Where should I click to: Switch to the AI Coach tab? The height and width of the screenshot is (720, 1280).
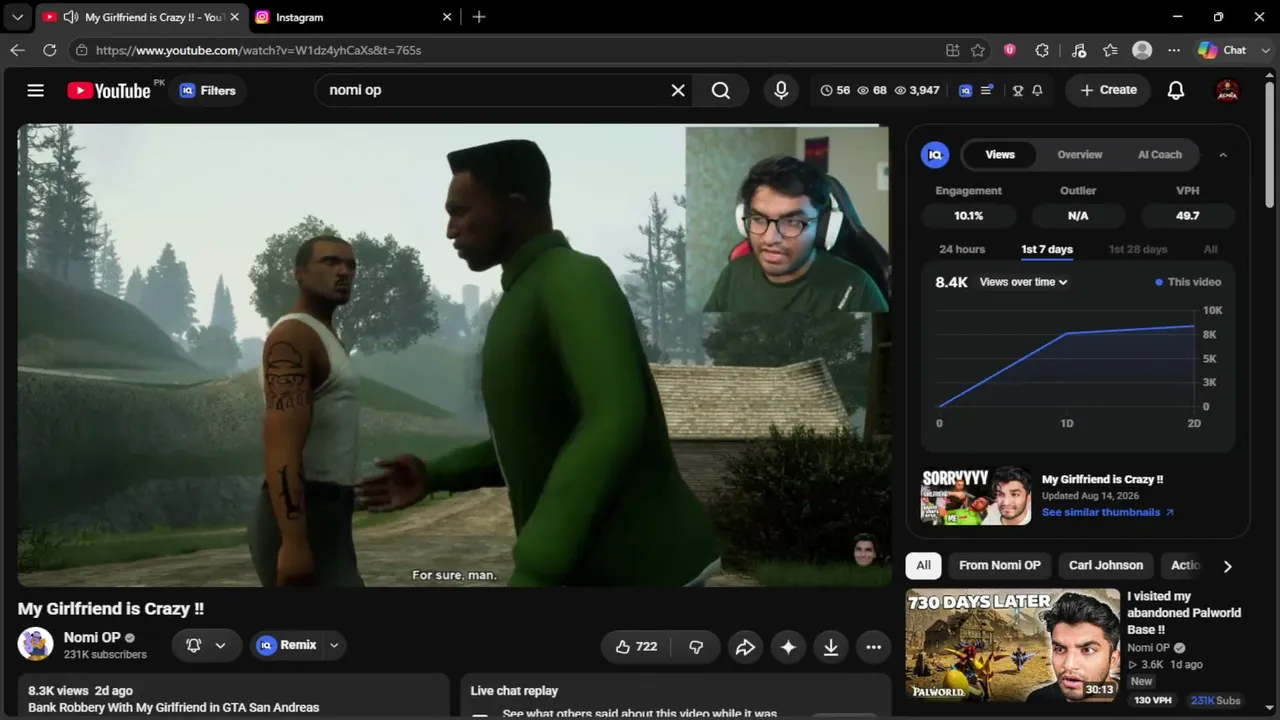coord(1160,154)
